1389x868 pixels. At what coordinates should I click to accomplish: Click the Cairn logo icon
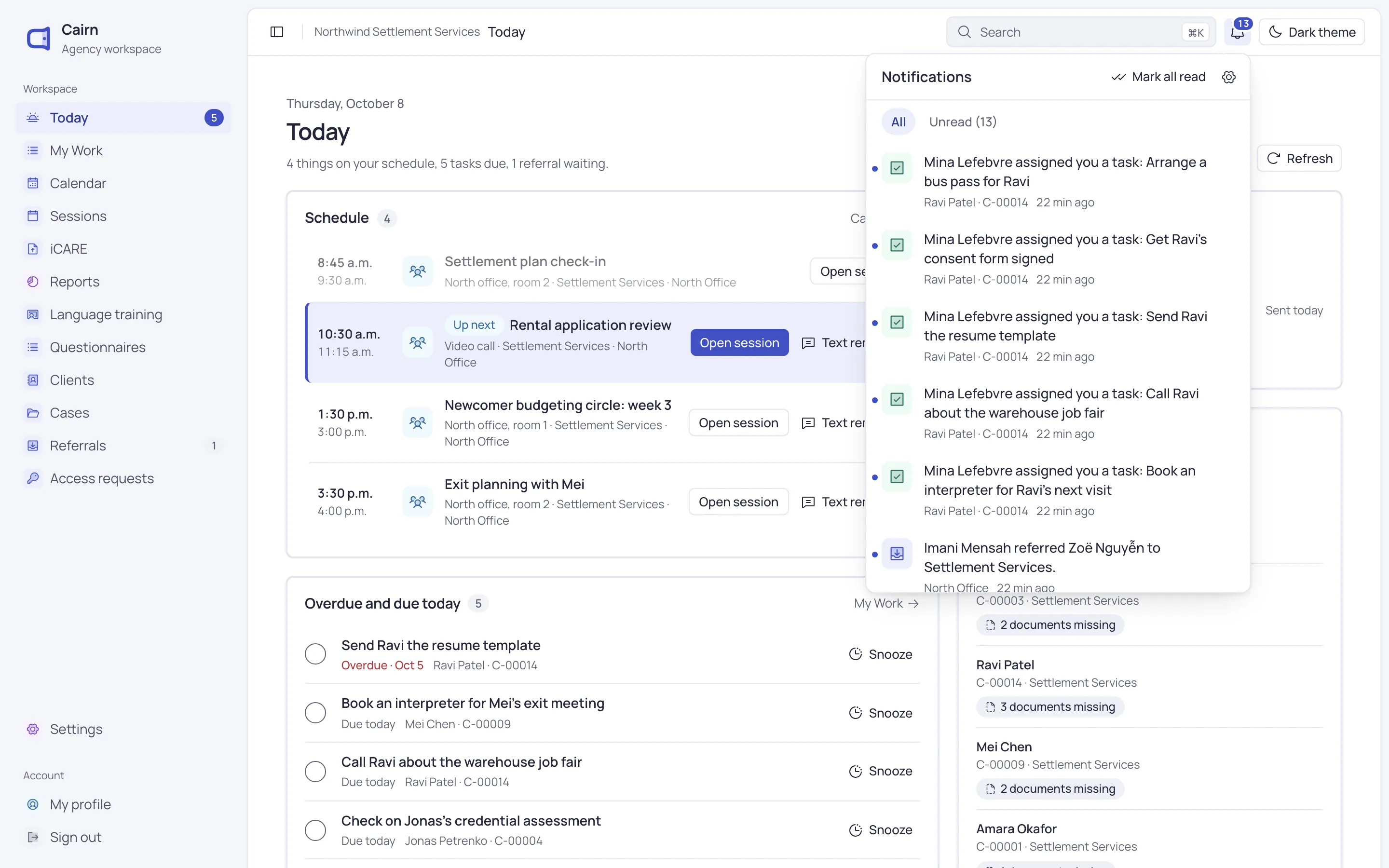(39, 39)
